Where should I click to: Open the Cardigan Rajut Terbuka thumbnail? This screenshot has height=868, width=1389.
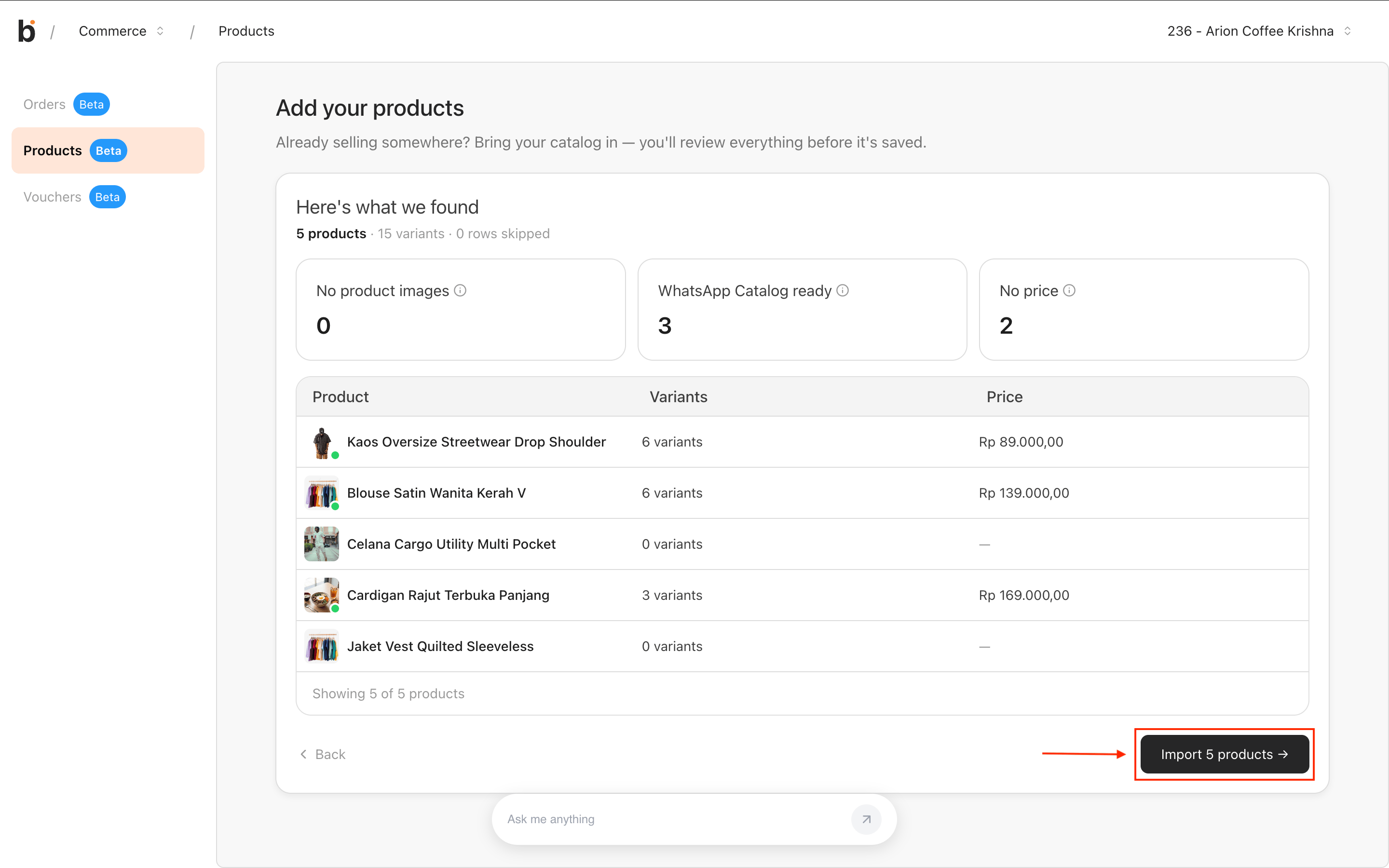pos(321,596)
